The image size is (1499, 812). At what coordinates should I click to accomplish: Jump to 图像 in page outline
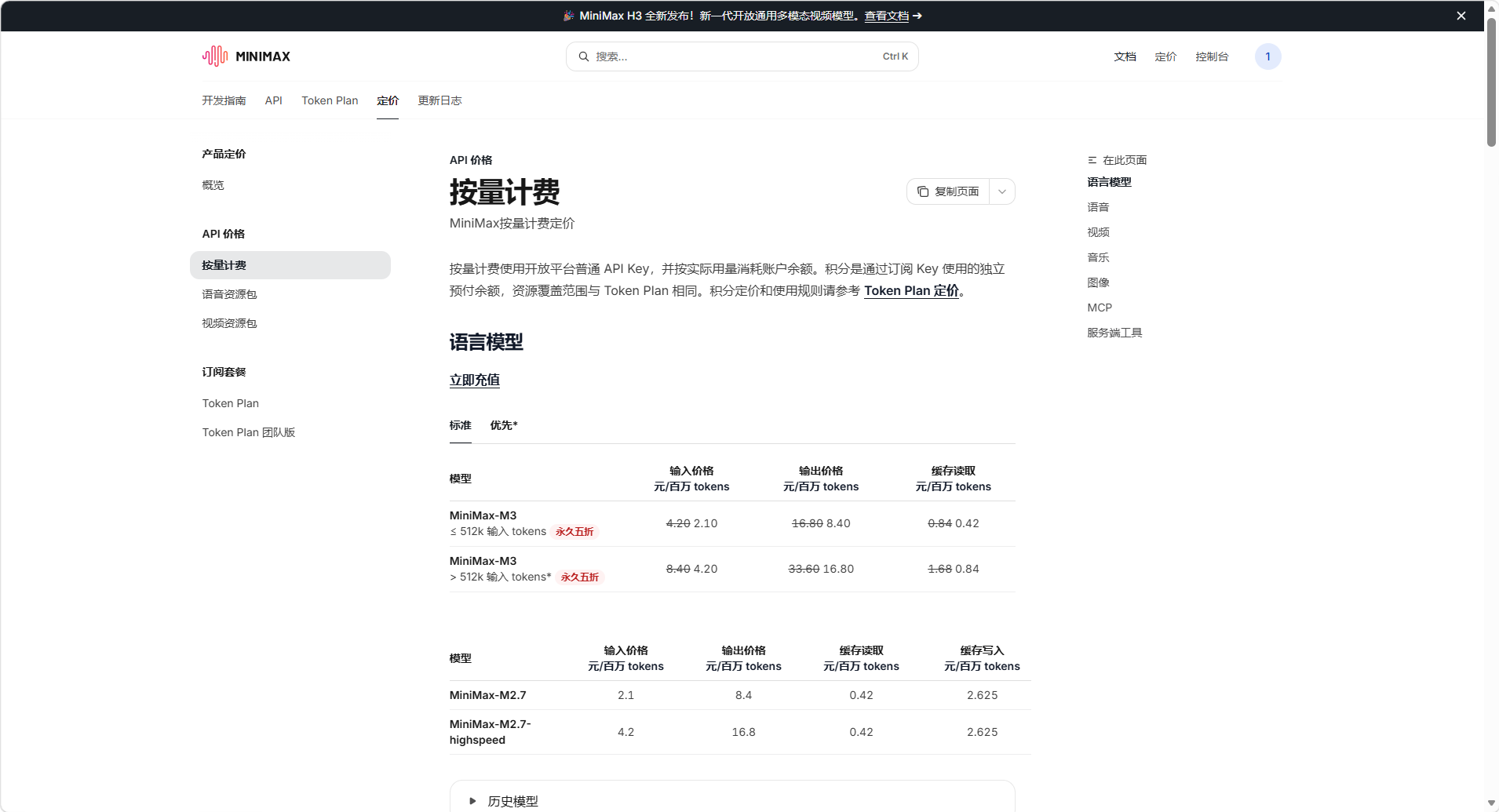(1098, 282)
